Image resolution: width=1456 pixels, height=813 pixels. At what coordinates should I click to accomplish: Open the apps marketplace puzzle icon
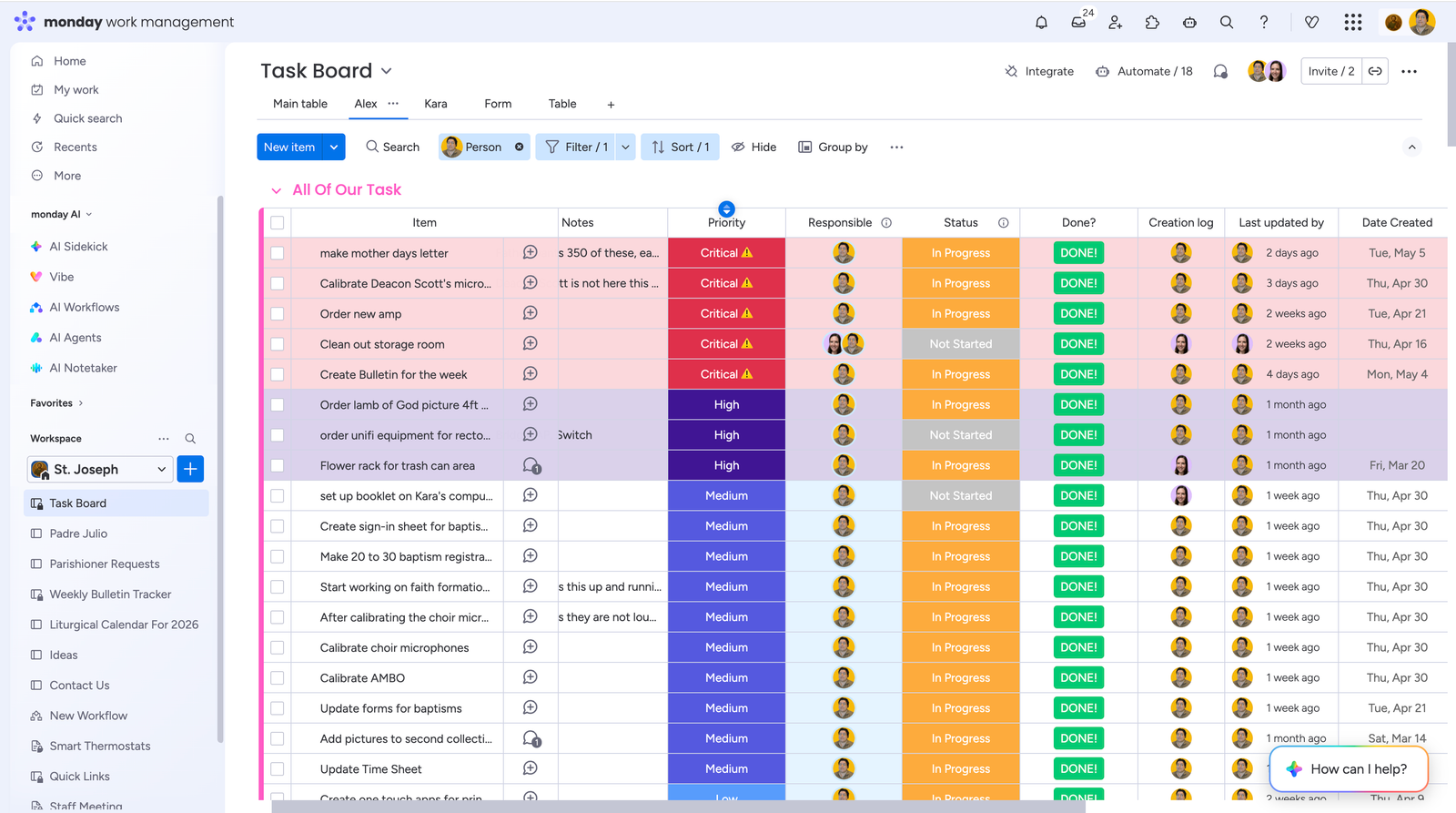point(1152,23)
